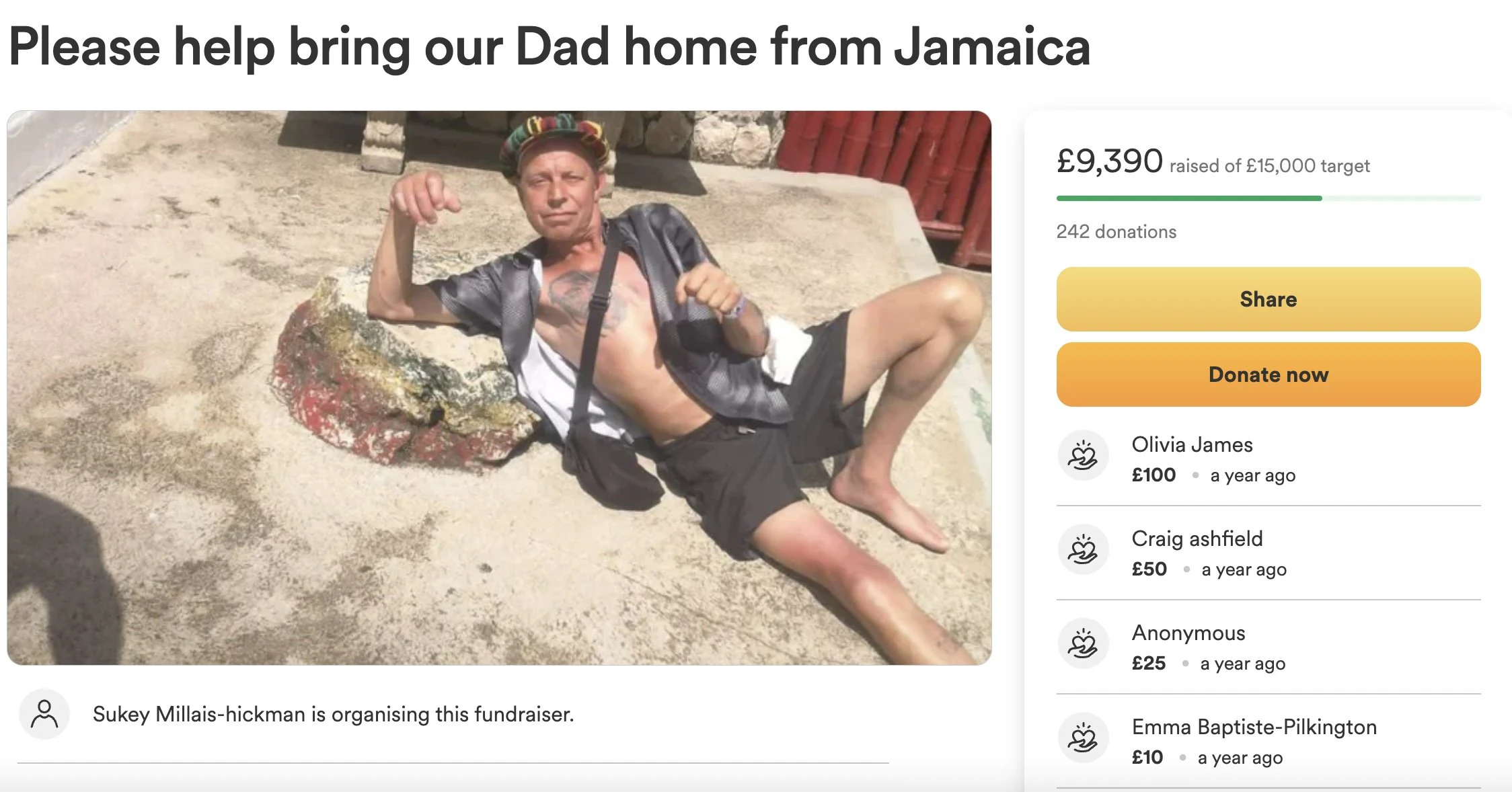Click the donation icon beside Anonymous donor
The image size is (1512, 792).
click(x=1083, y=643)
